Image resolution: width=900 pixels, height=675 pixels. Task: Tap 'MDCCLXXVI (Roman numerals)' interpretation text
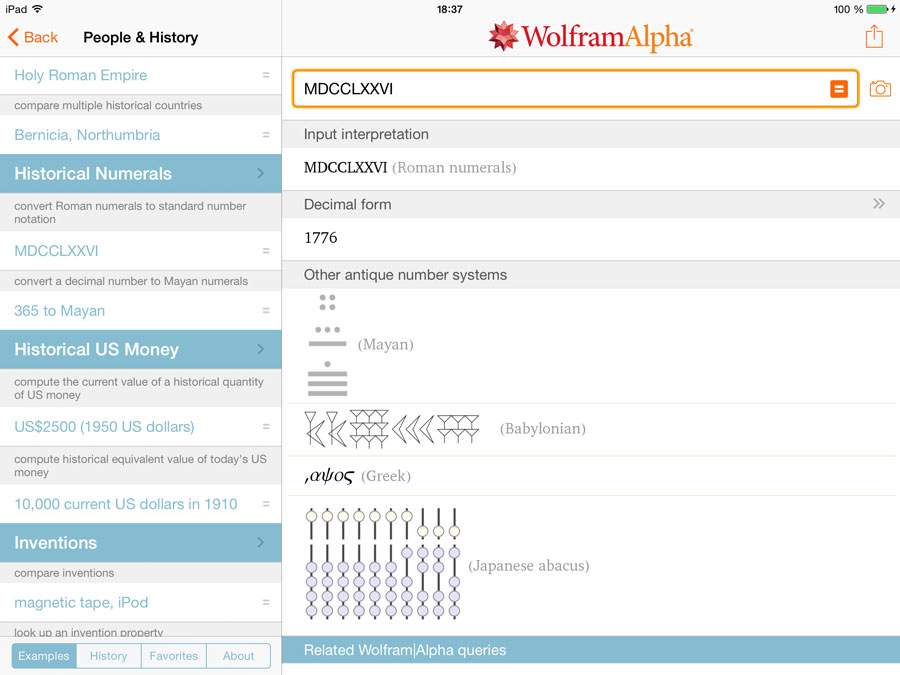[x=410, y=168]
